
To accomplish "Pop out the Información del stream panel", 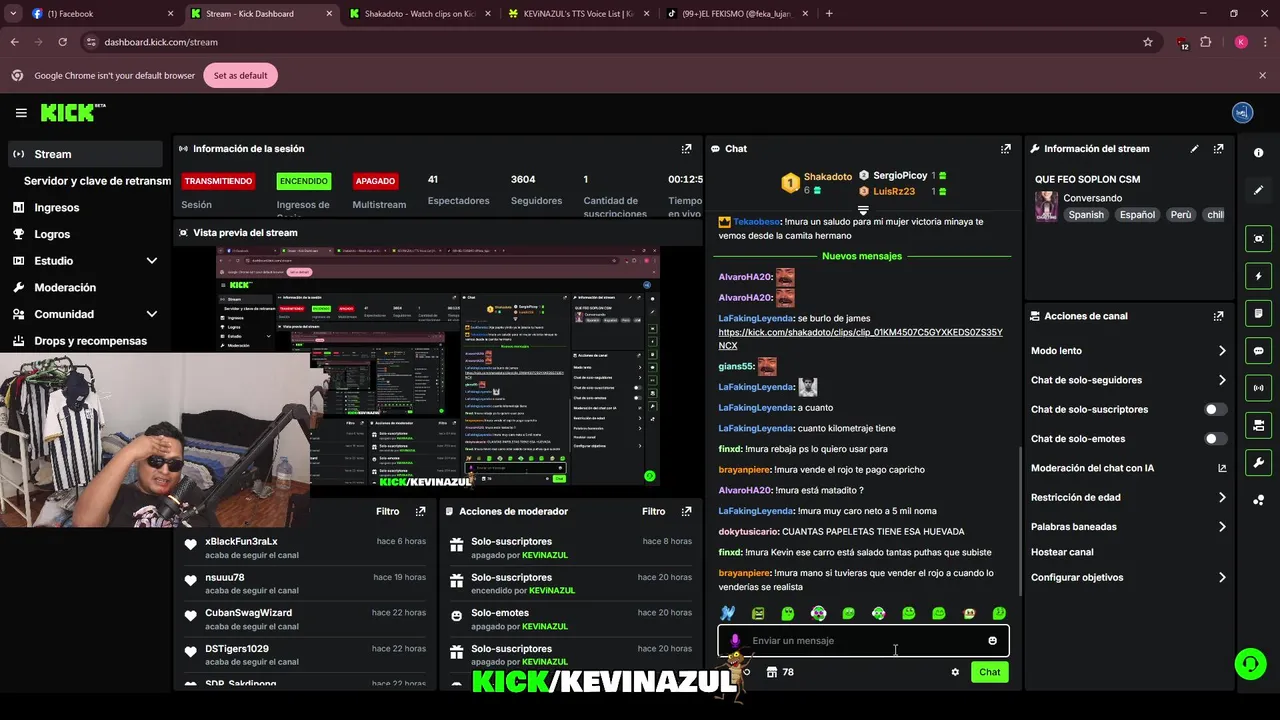I will click(x=1218, y=149).
